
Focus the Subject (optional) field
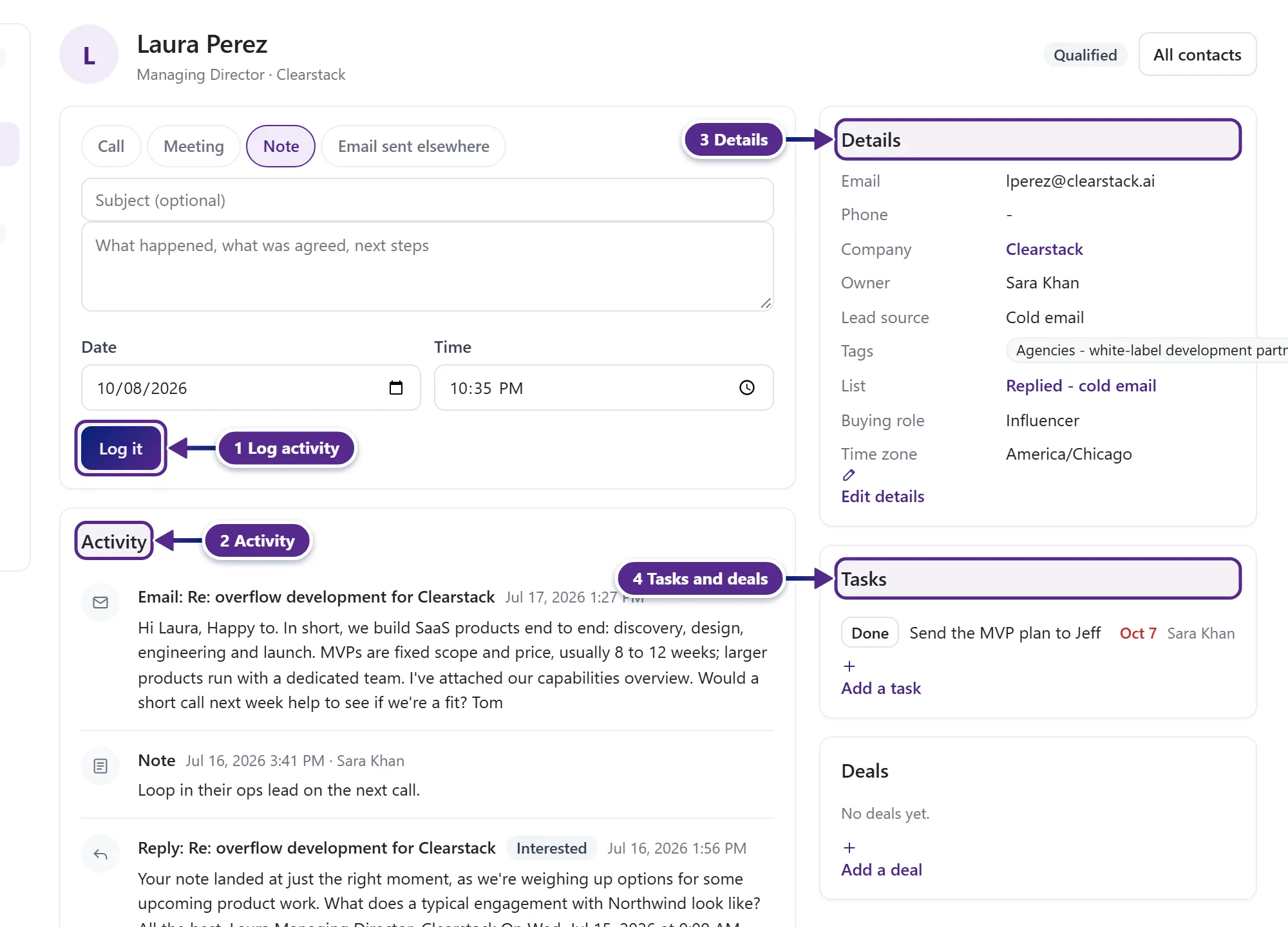427,200
